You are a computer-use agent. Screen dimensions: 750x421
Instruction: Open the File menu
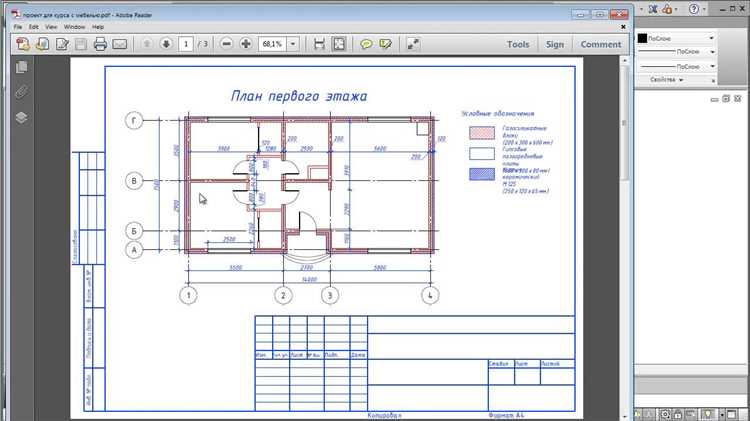18,27
